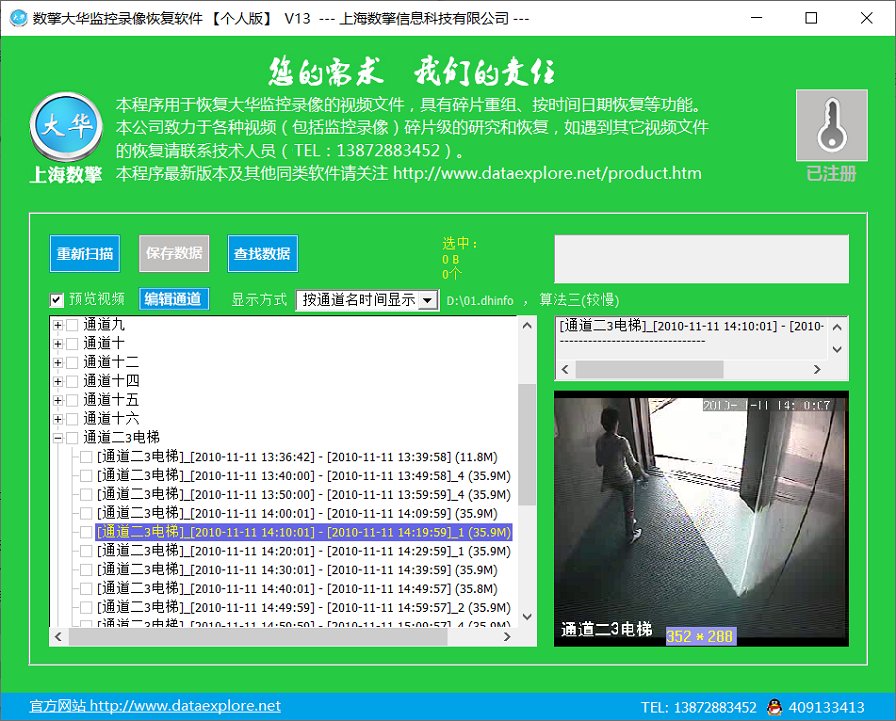Check the 通道十六 checkbox
The width and height of the screenshot is (896, 721).
tap(72, 419)
